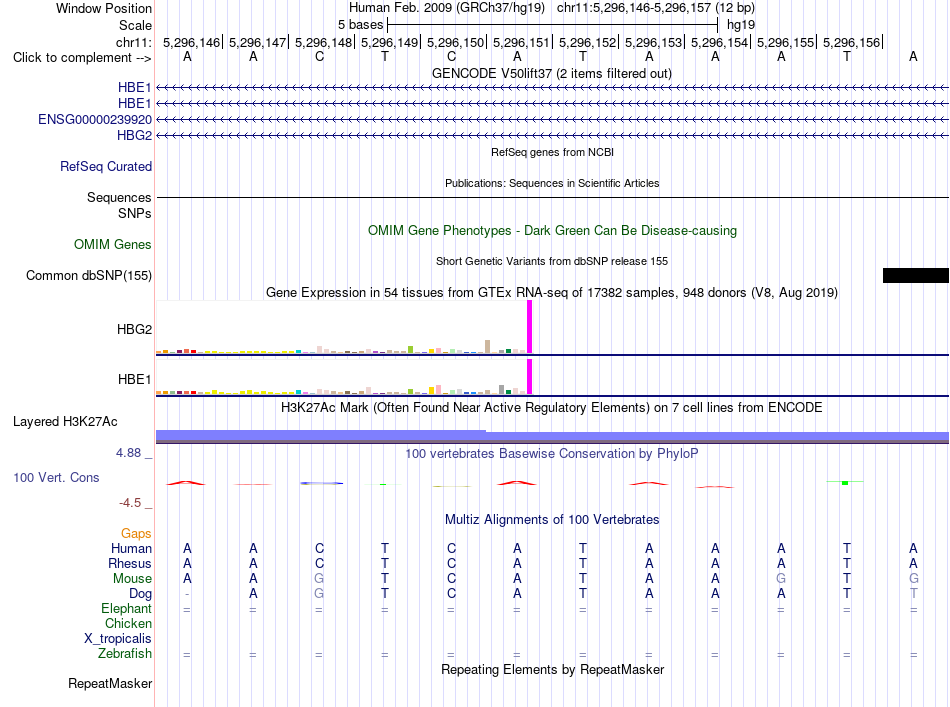This screenshot has height=707, width=950.
Task: Click the HBG2 GTEx expression label
Action: (x=135, y=329)
